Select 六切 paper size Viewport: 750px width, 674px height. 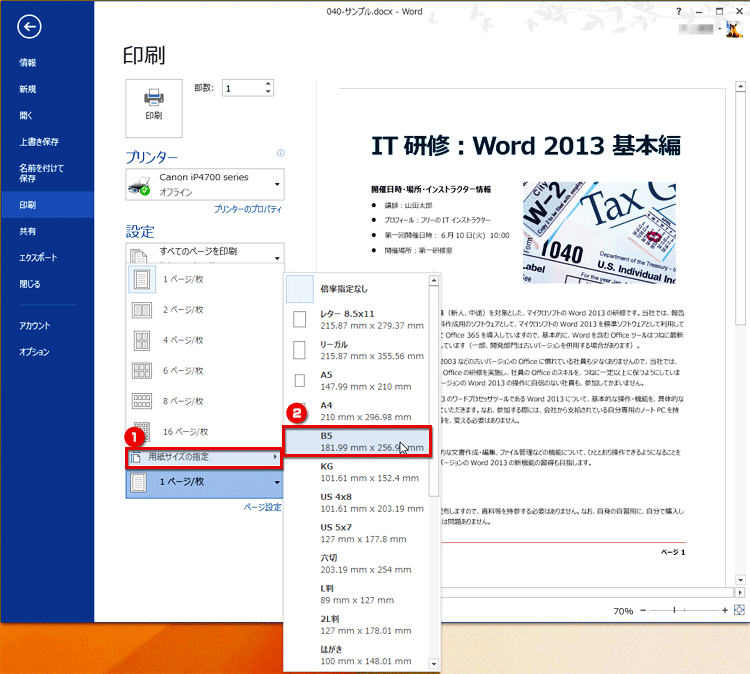click(357, 564)
